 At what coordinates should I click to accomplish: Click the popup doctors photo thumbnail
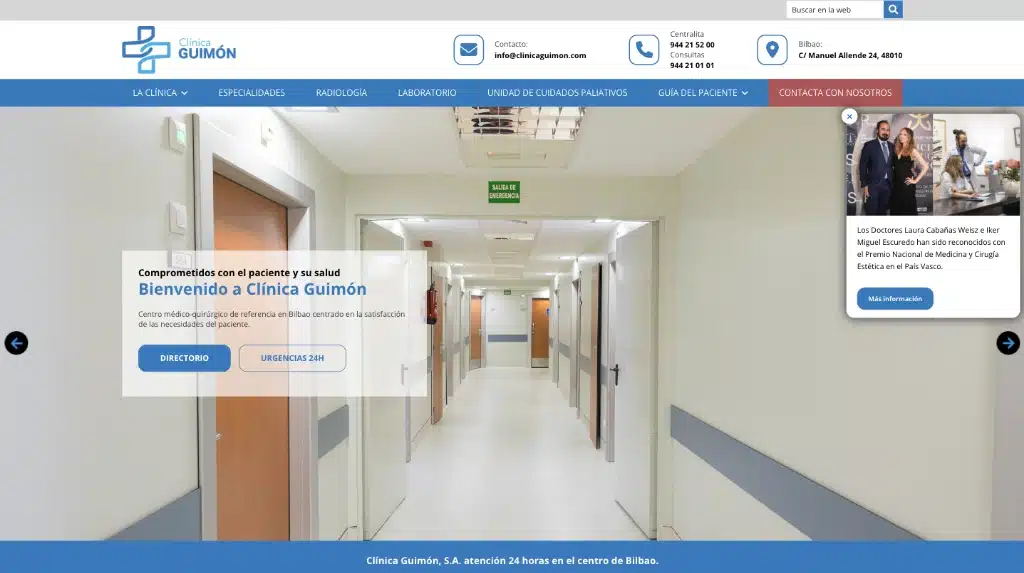pos(933,165)
